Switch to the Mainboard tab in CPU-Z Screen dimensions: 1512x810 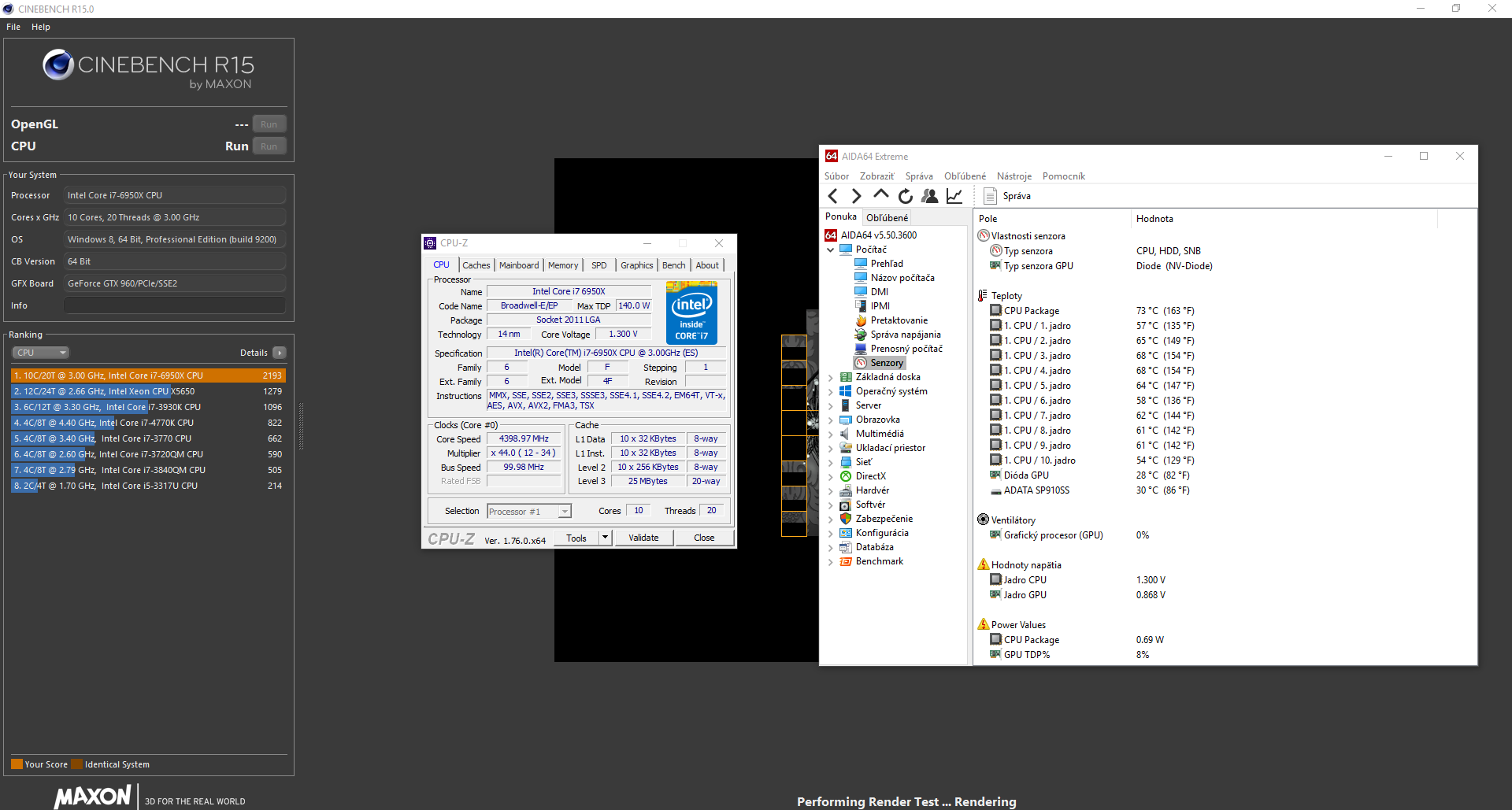[x=519, y=265]
